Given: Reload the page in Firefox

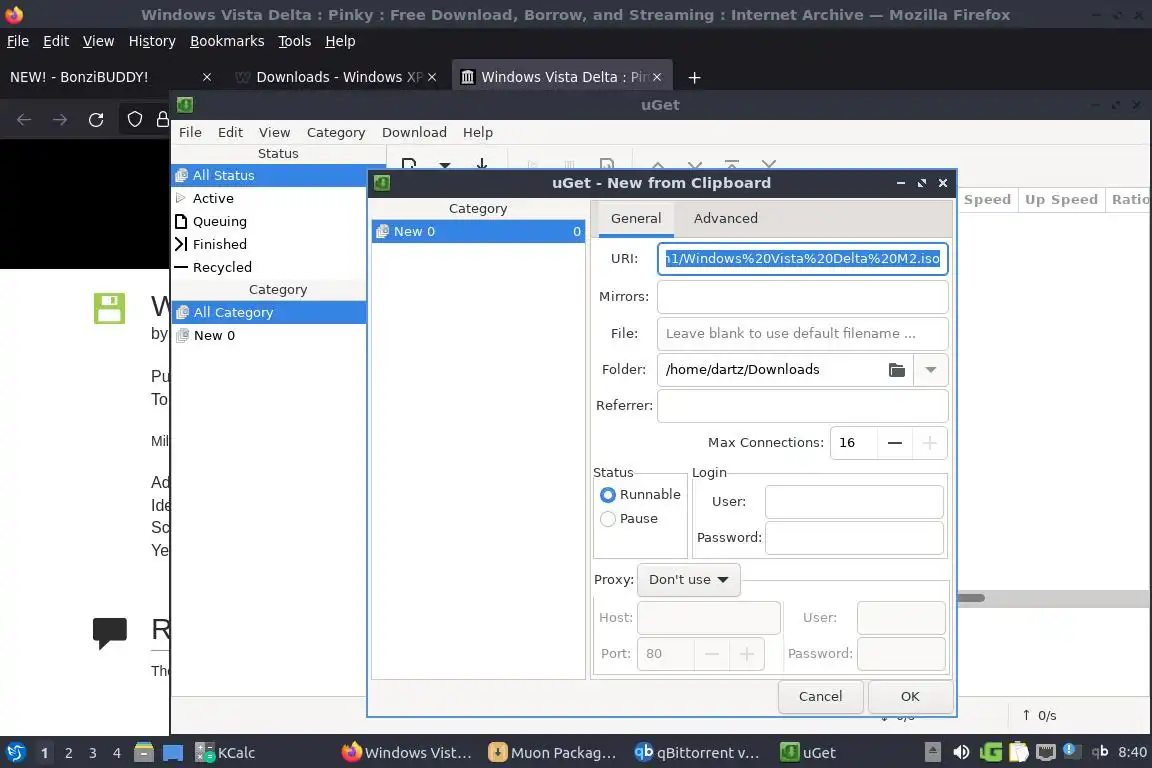Looking at the screenshot, I should point(96,120).
